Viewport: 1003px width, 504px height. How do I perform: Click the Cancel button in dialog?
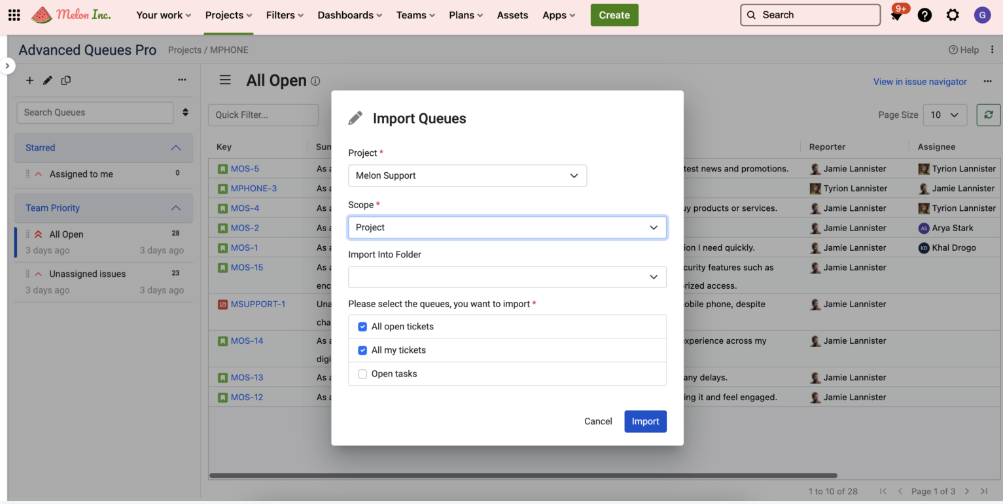598,421
